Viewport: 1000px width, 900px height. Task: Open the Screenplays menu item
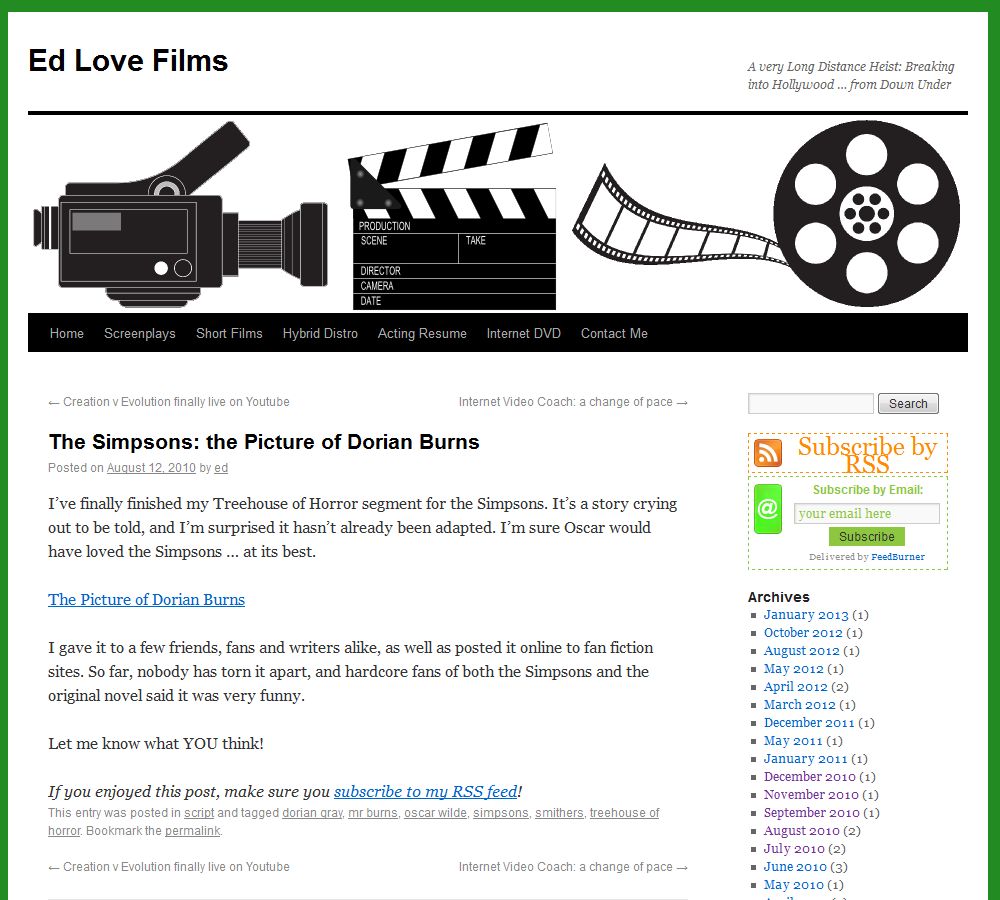pyautogui.click(x=140, y=333)
